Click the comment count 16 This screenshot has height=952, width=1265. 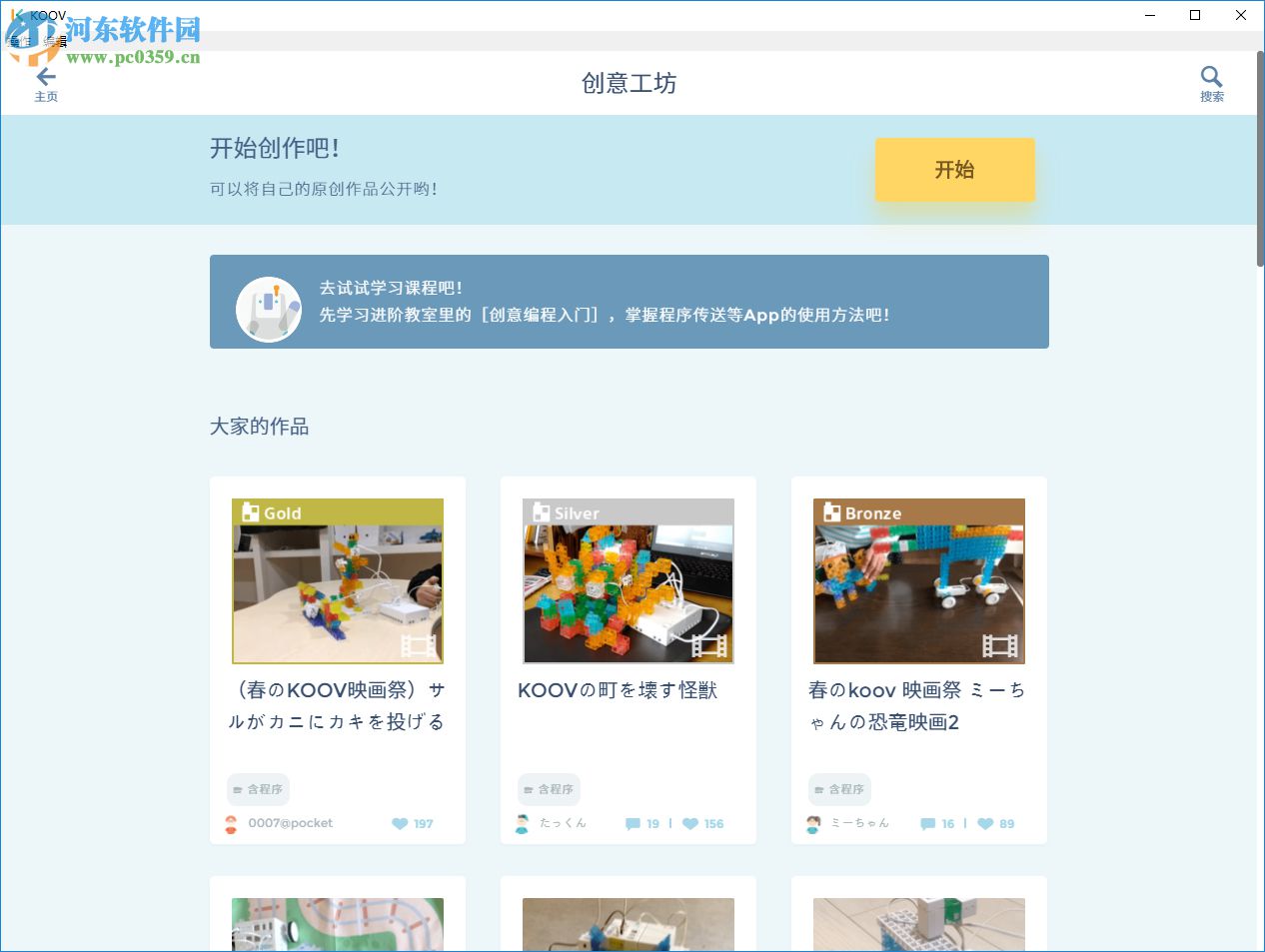[x=947, y=824]
